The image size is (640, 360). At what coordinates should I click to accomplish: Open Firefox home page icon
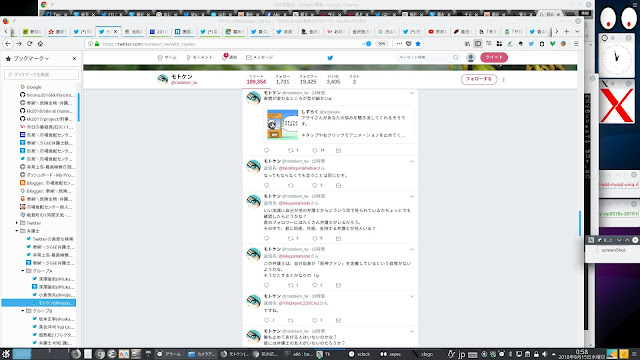tap(40, 44)
